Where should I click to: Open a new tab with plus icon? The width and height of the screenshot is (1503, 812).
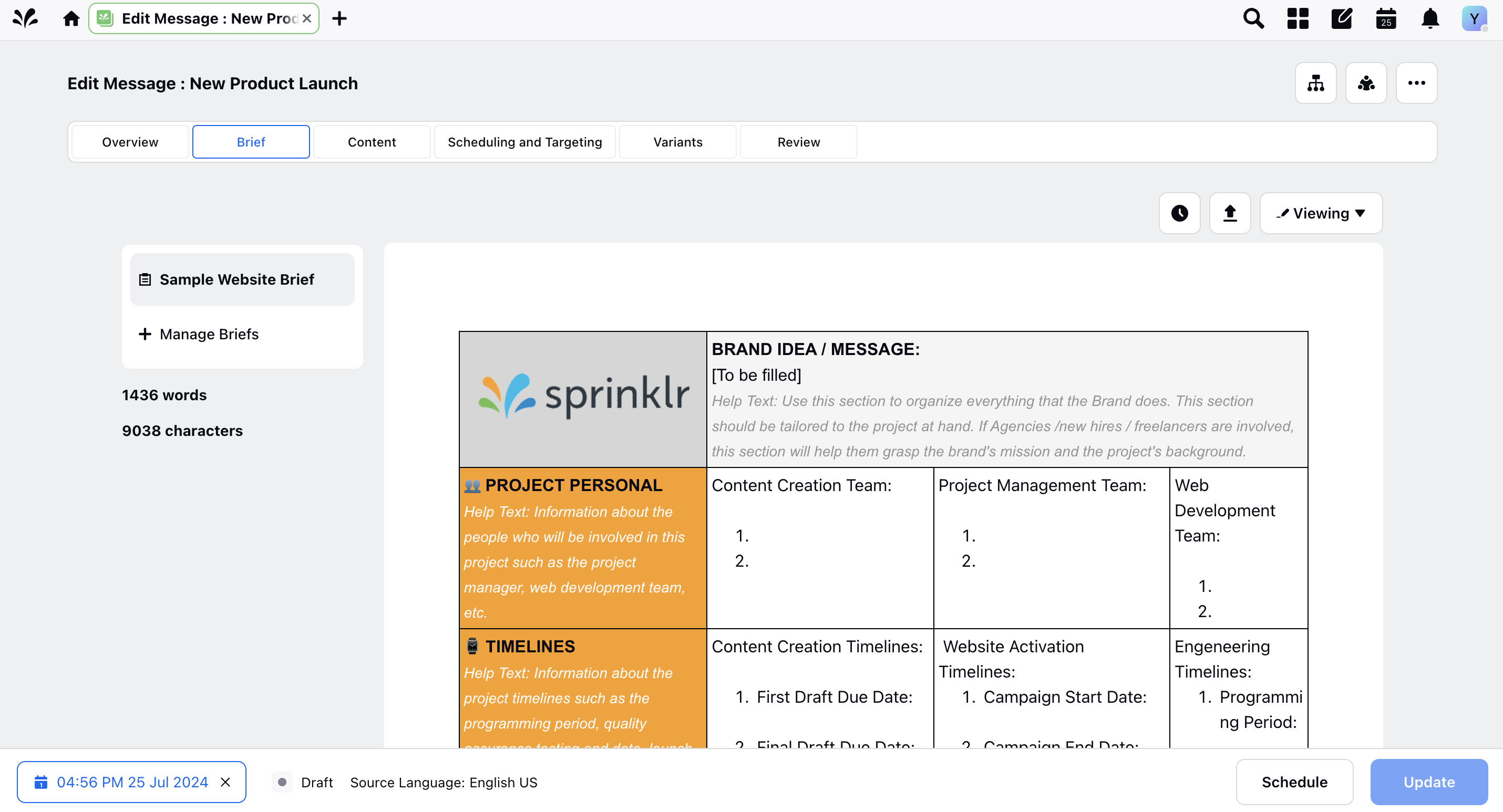click(339, 19)
